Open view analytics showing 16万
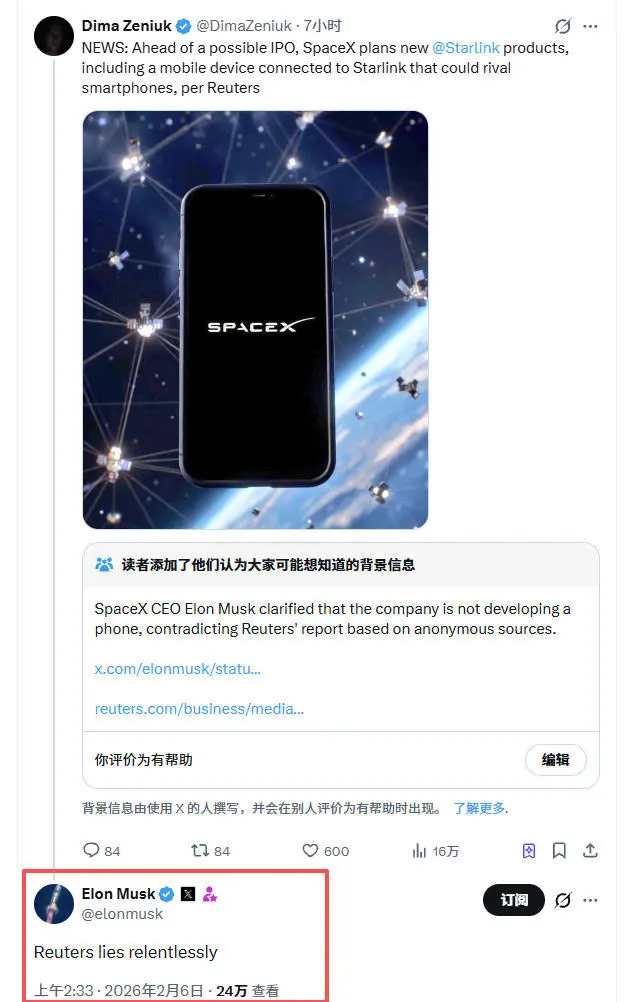 coord(419,851)
